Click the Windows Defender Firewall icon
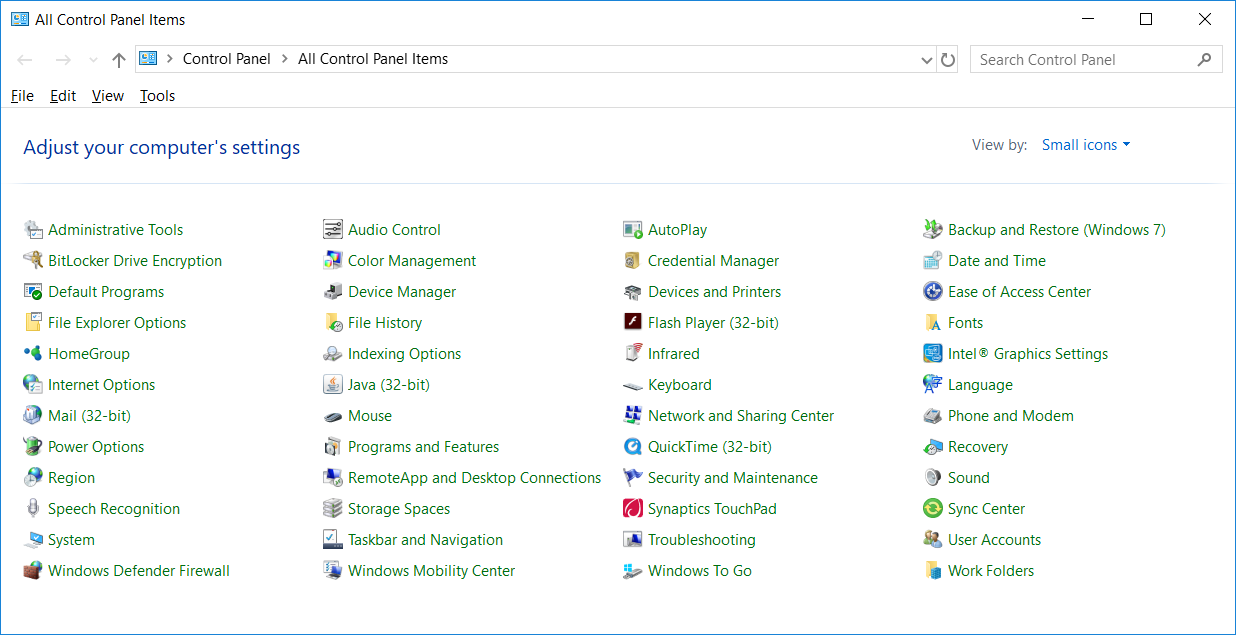This screenshot has height=635, width=1236. 33,571
